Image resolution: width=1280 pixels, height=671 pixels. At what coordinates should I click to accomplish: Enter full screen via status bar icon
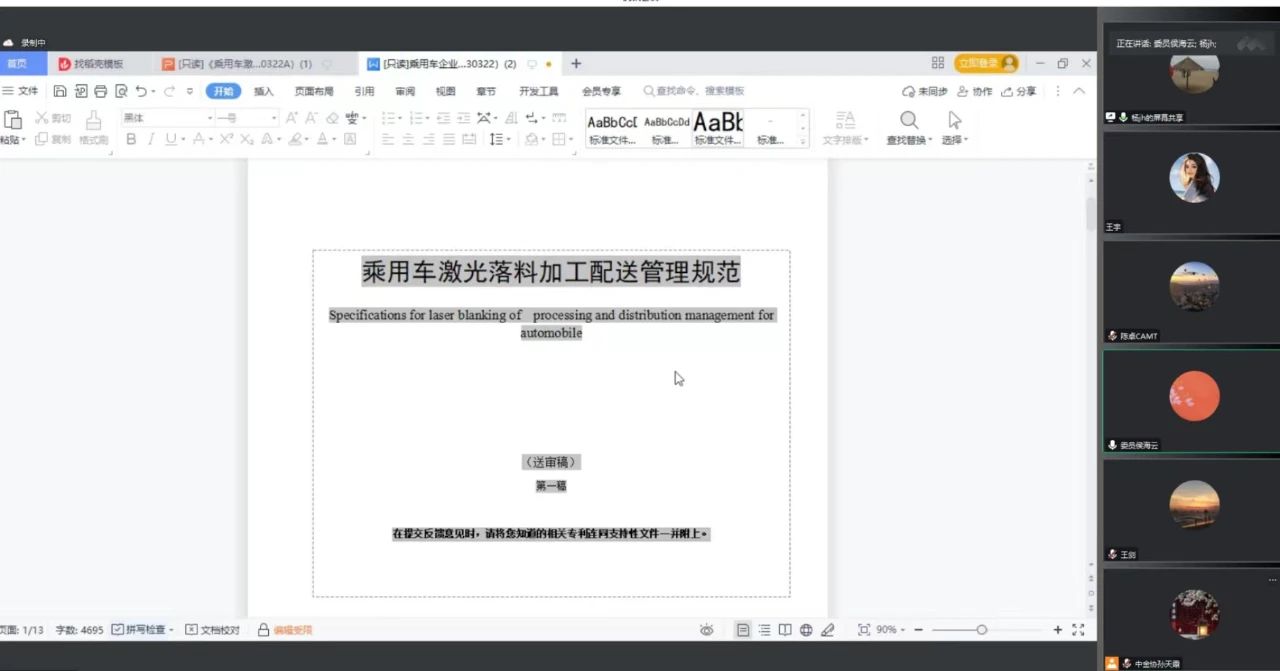point(1078,630)
